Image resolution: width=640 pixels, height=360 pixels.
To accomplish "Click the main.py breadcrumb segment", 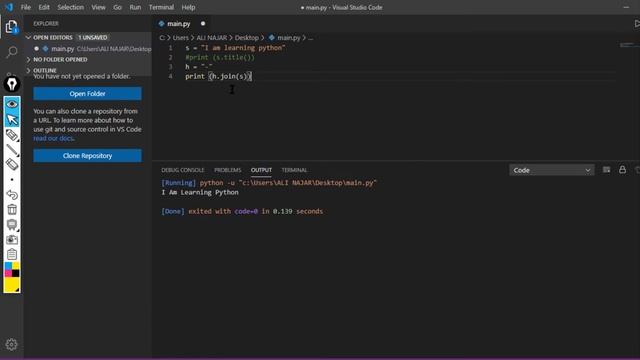I will point(289,38).
